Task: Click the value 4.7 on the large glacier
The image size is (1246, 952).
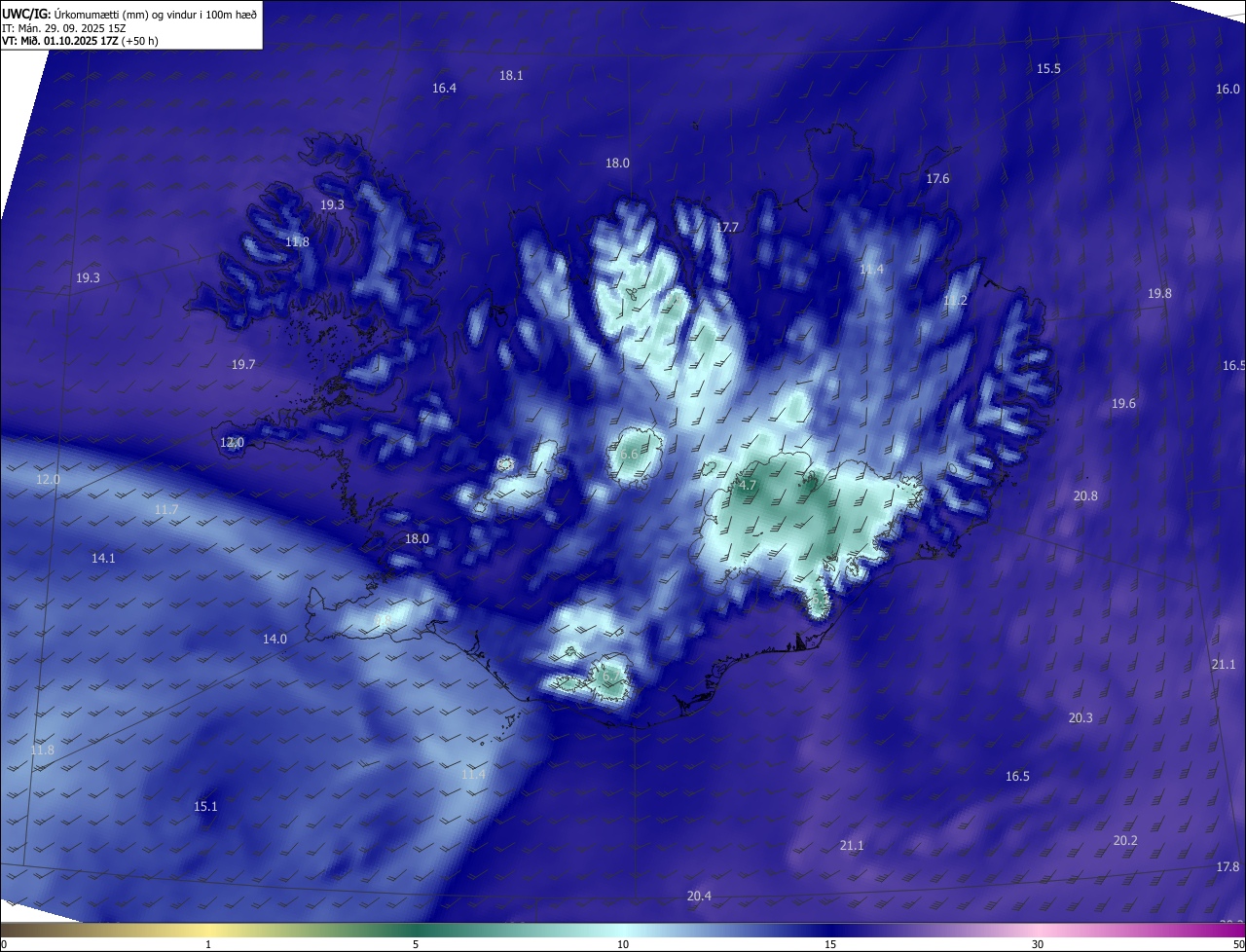Action: 748,484
